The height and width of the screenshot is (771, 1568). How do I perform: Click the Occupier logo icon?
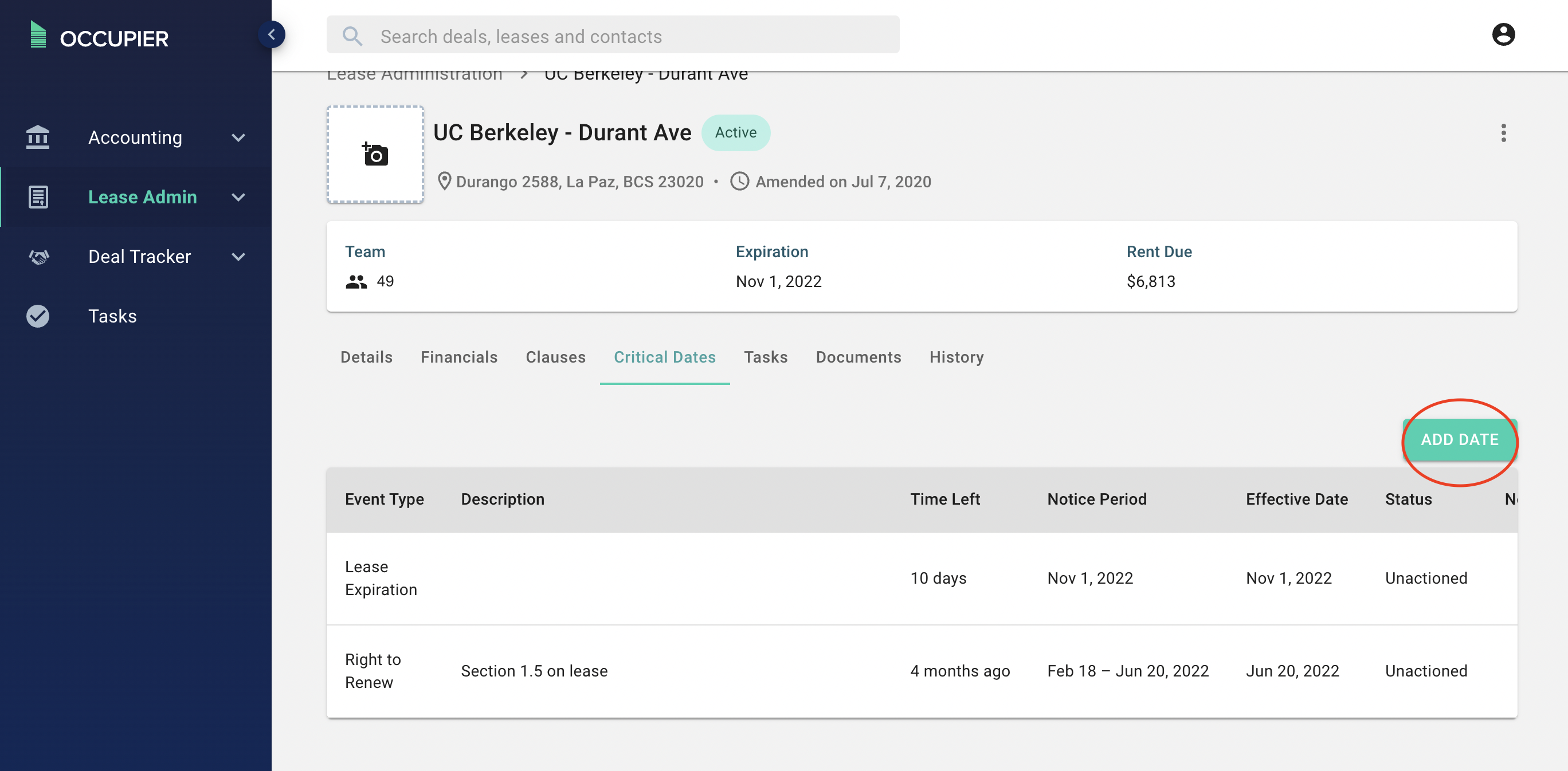(38, 35)
